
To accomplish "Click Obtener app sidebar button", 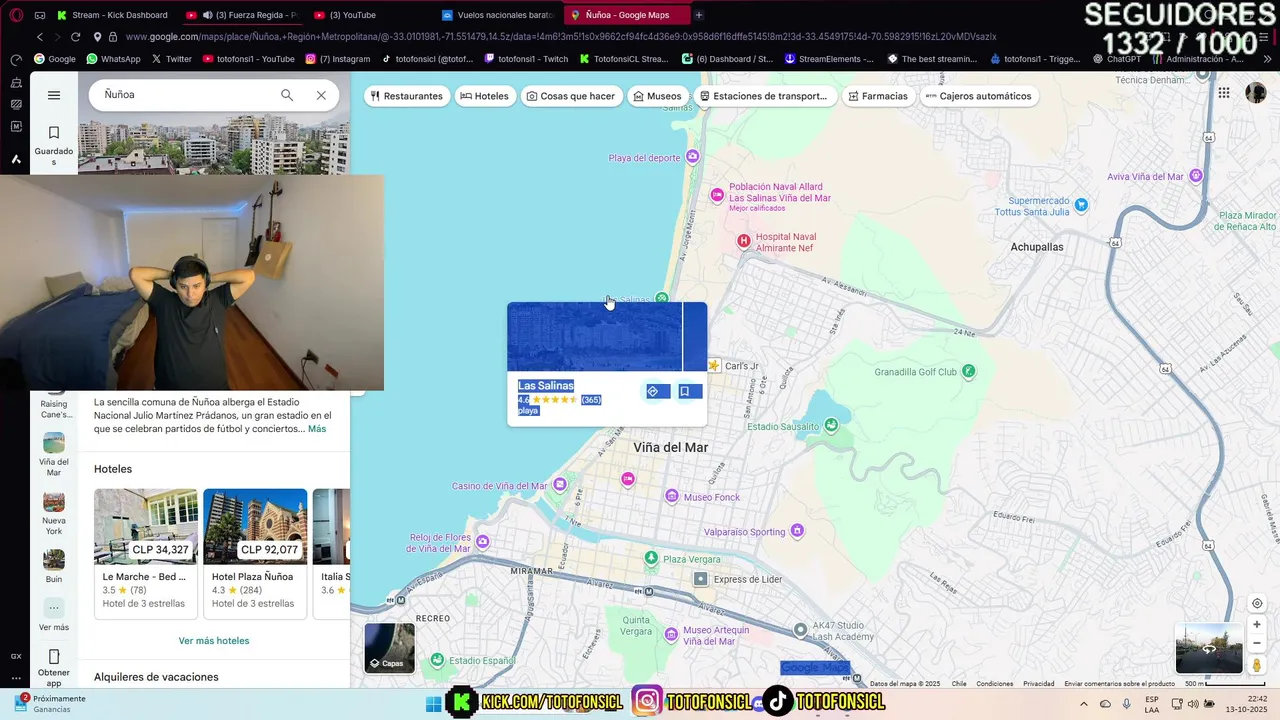I will click(x=54, y=668).
